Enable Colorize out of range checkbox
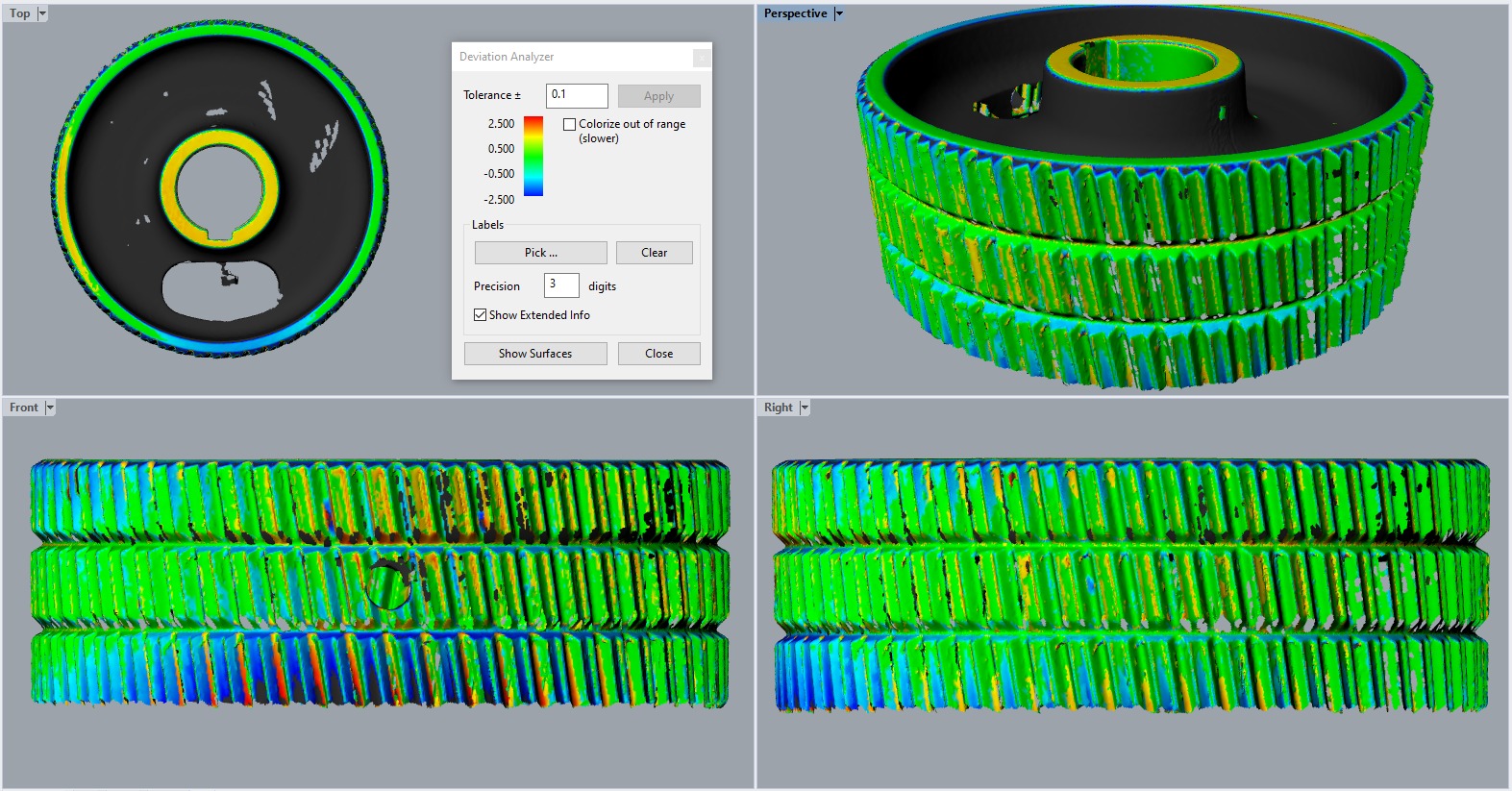 coord(570,124)
